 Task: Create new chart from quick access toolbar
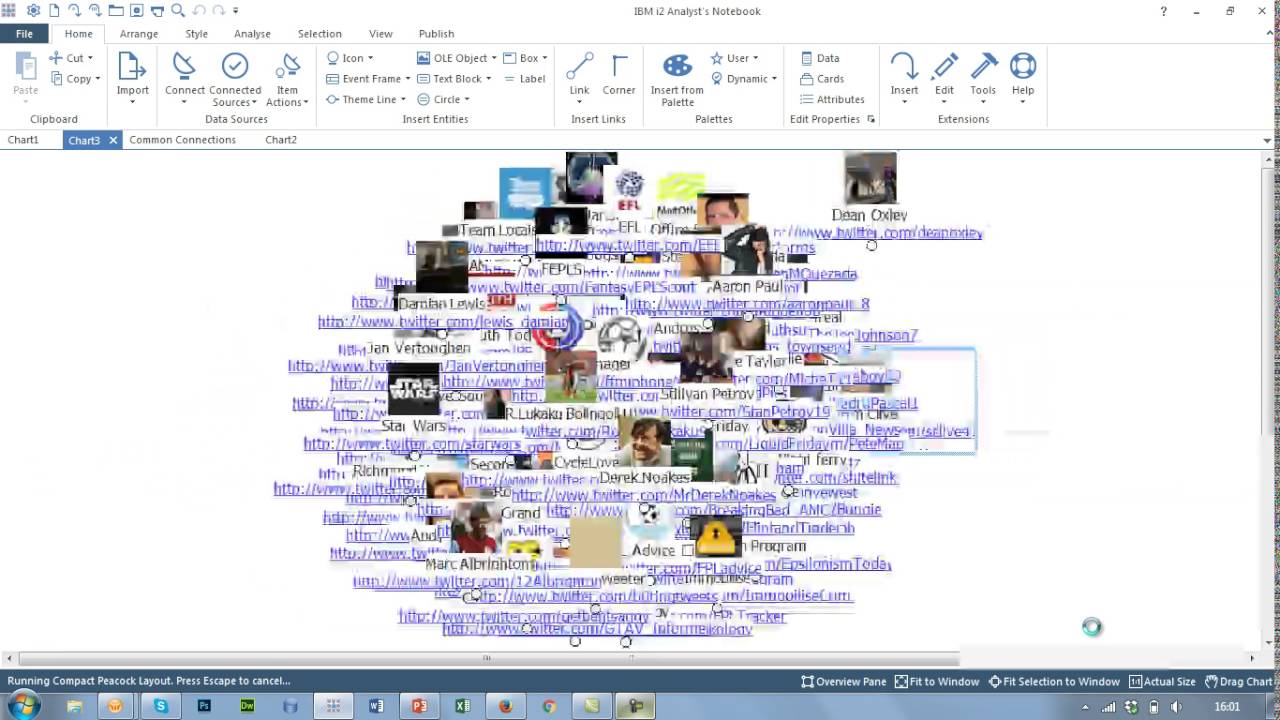[54, 11]
